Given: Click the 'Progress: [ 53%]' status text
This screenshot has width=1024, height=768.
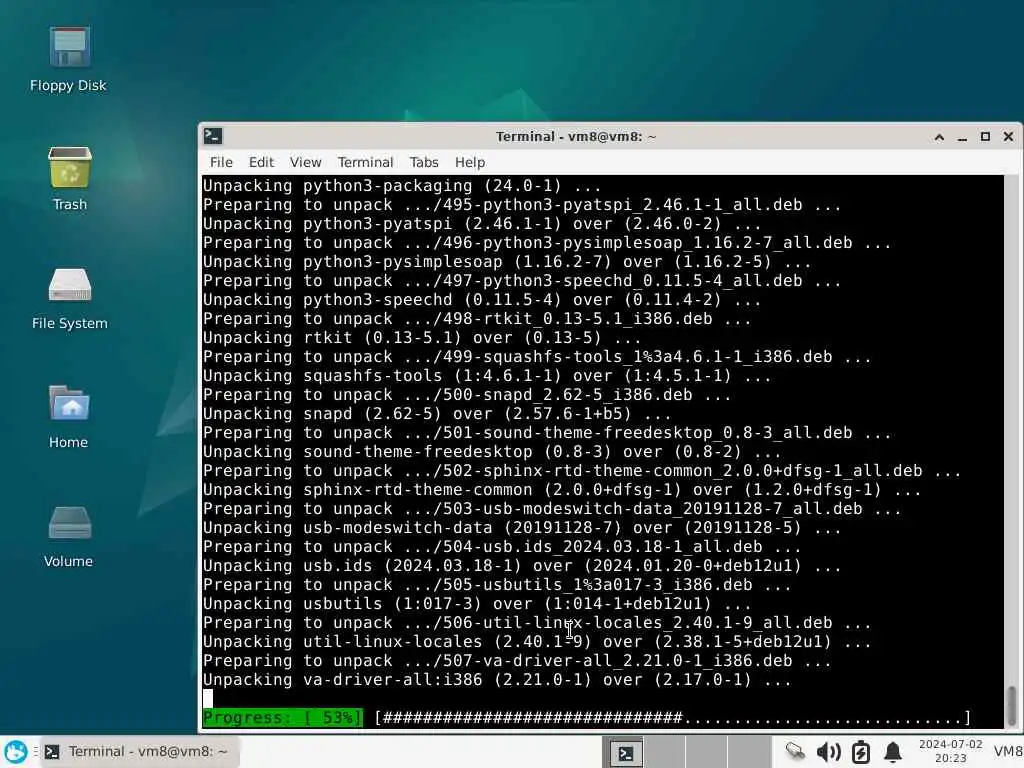Looking at the screenshot, I should pyautogui.click(x=282, y=718).
